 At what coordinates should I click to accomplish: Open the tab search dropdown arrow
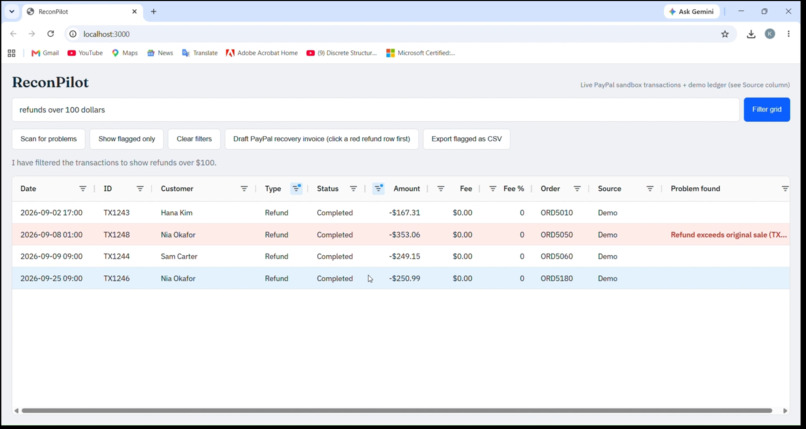[11, 11]
